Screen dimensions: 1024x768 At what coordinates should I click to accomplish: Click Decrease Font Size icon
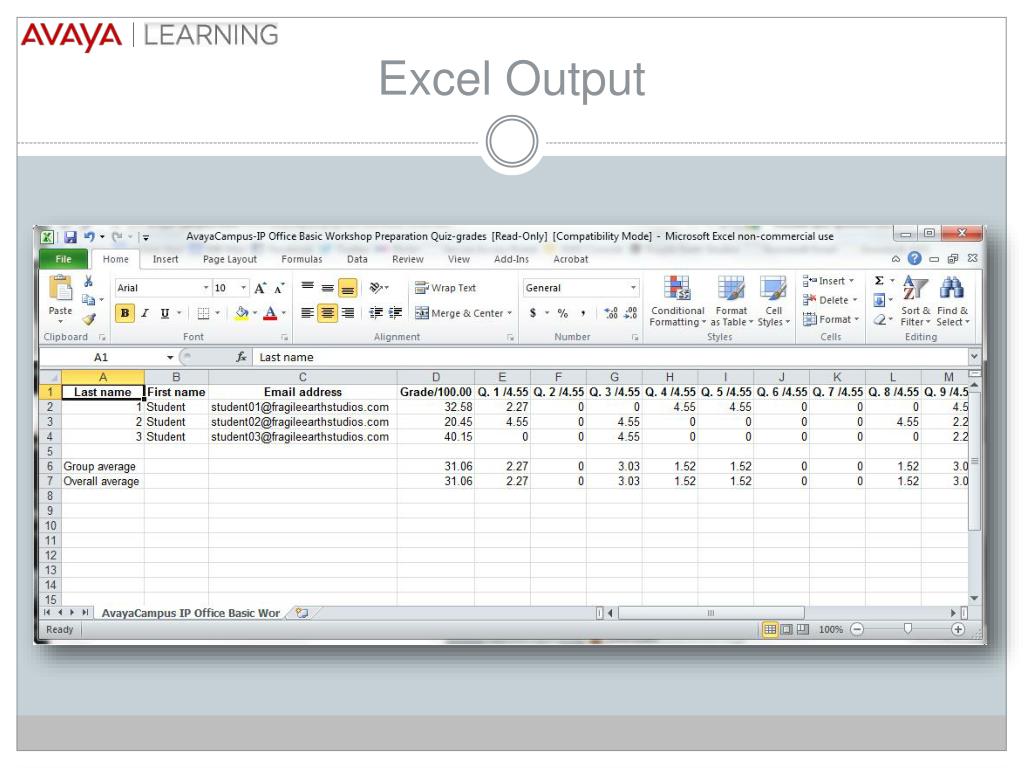tap(280, 288)
